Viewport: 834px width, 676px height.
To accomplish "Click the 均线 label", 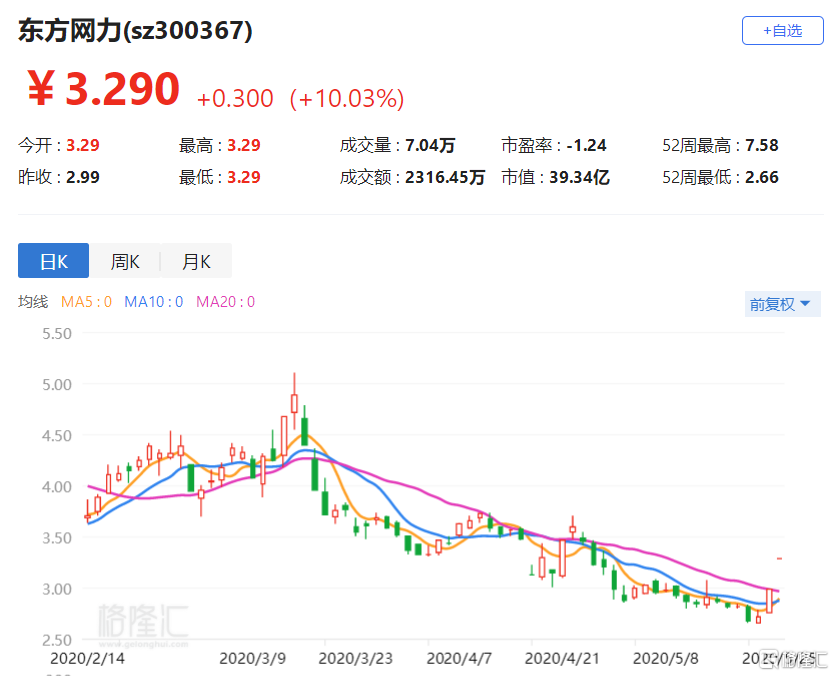I will pyautogui.click(x=33, y=302).
